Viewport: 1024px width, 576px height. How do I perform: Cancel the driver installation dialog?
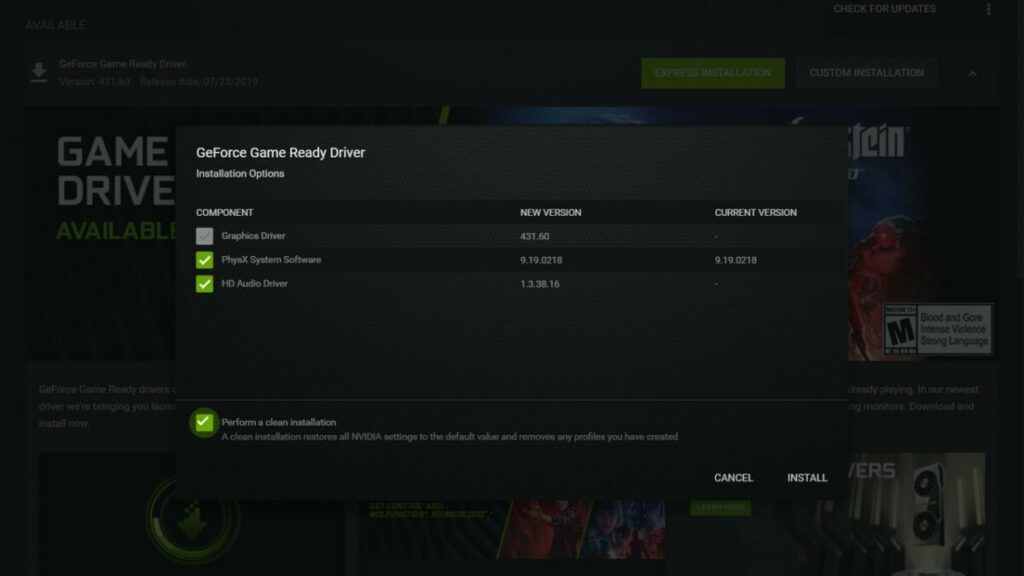coord(733,478)
